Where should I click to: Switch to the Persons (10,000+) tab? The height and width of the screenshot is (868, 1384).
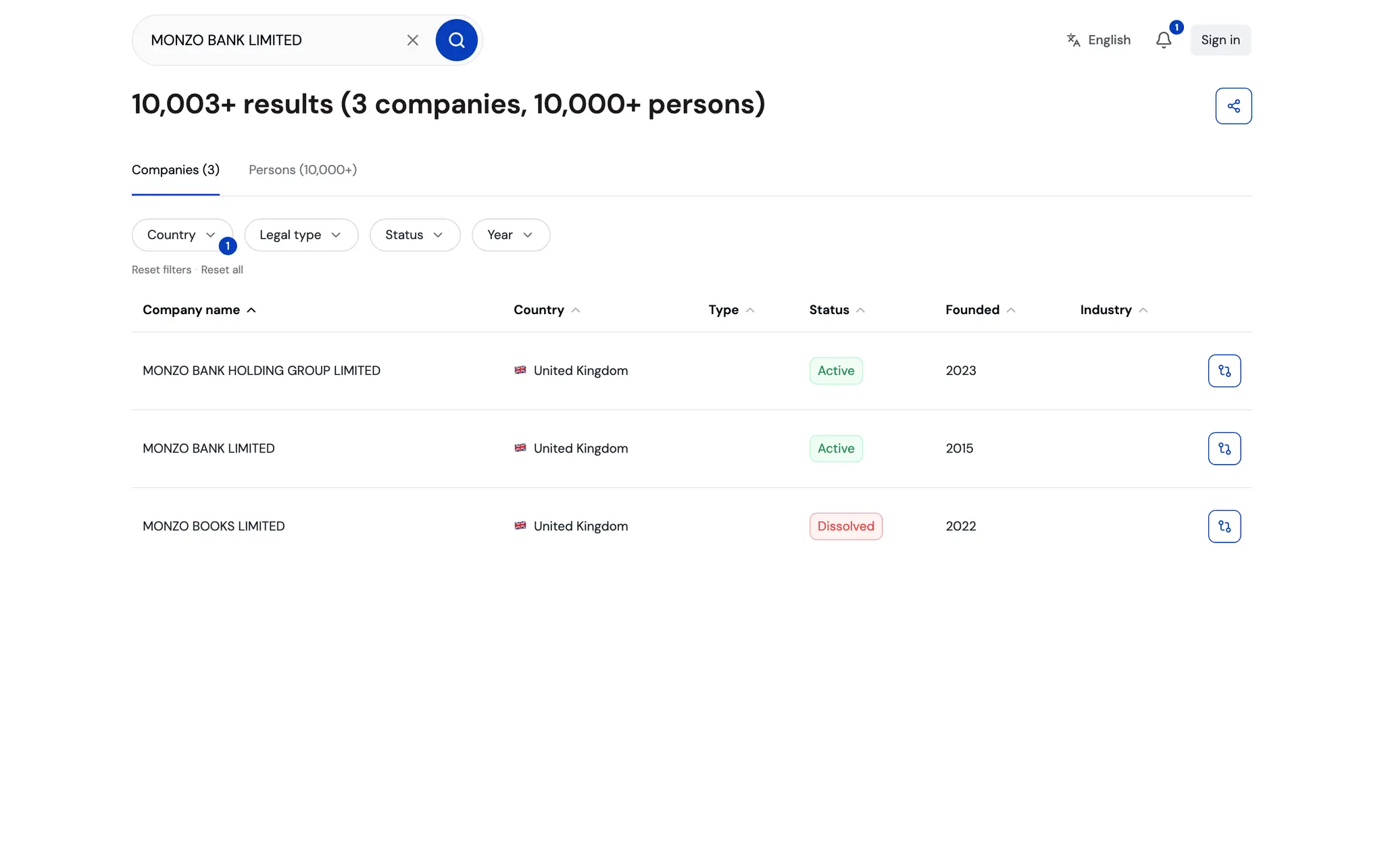[x=302, y=170]
